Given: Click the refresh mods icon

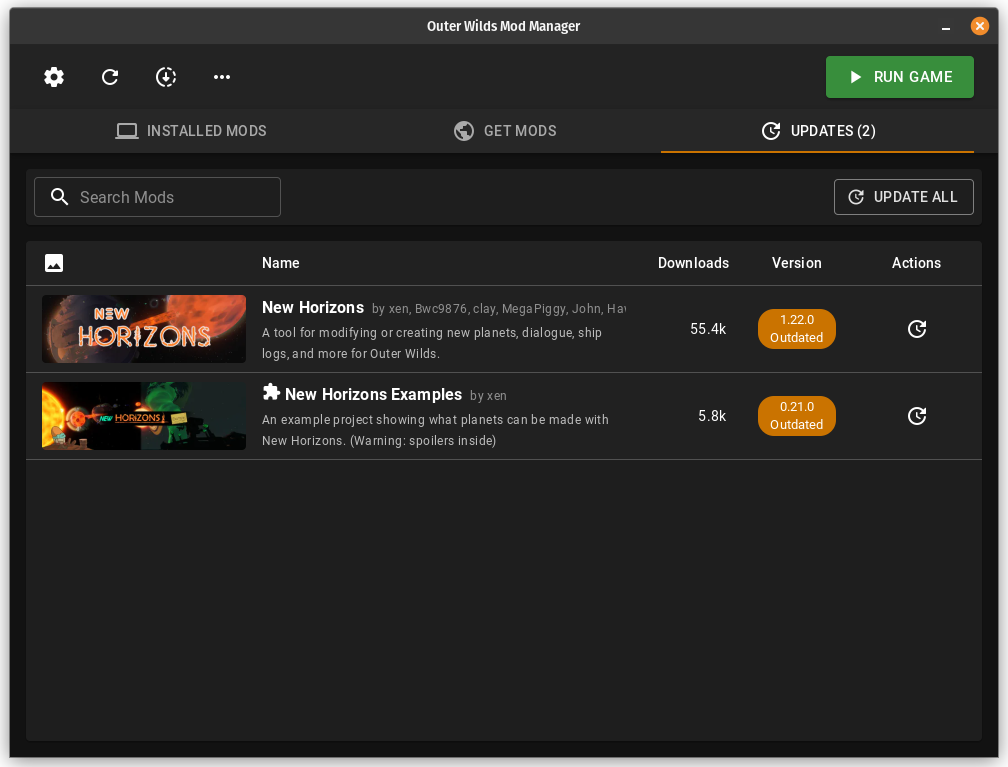Looking at the screenshot, I should 110,77.
